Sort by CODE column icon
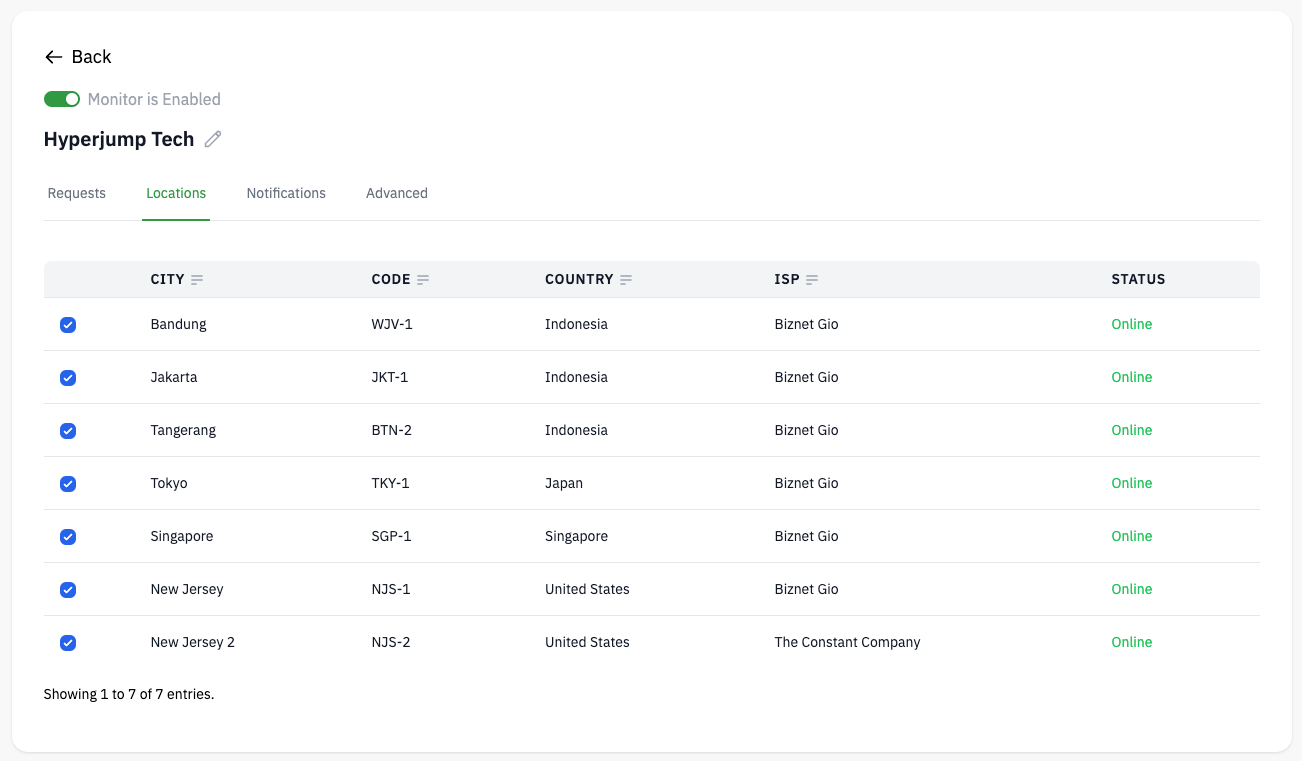This screenshot has width=1302, height=761. [423, 280]
